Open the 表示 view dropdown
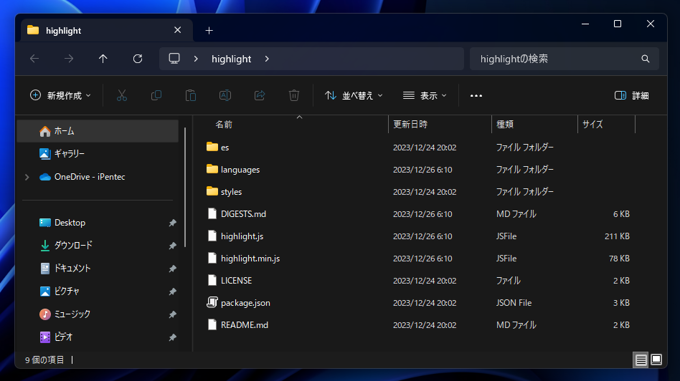The image size is (680, 381). 425,95
